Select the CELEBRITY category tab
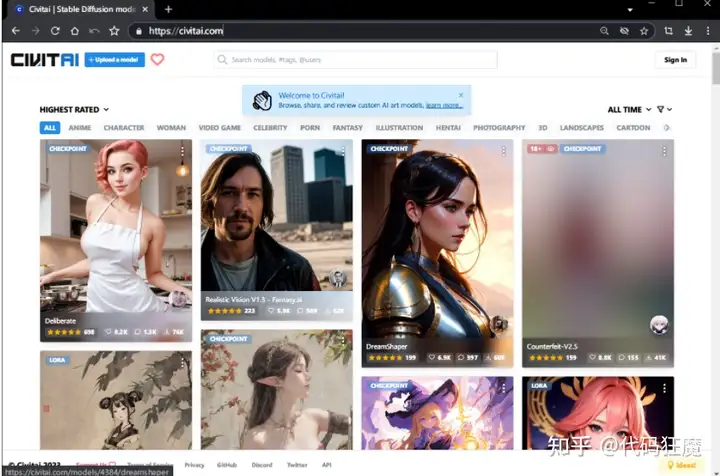The image size is (720, 476). point(270,128)
